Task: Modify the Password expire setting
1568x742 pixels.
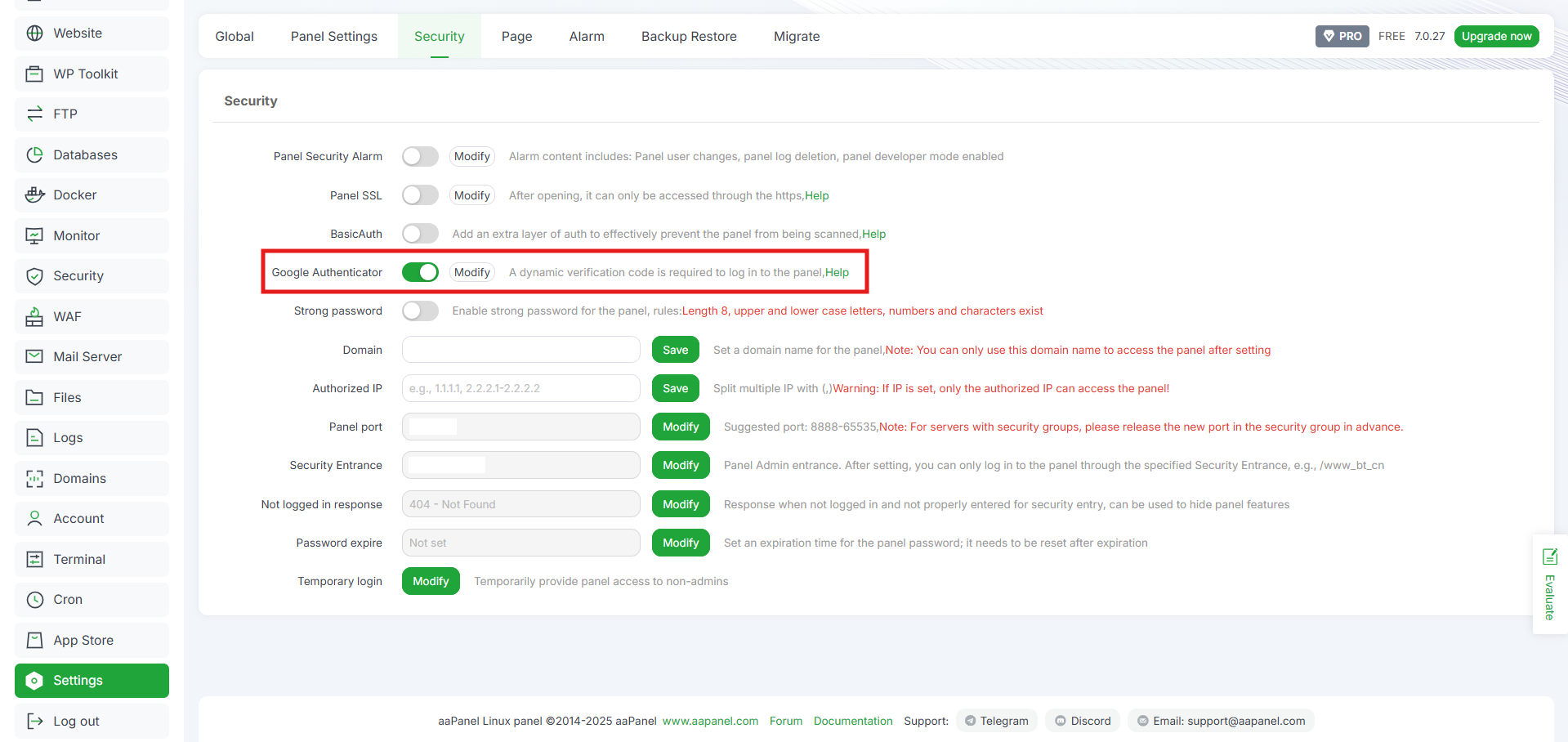Action: click(x=681, y=543)
